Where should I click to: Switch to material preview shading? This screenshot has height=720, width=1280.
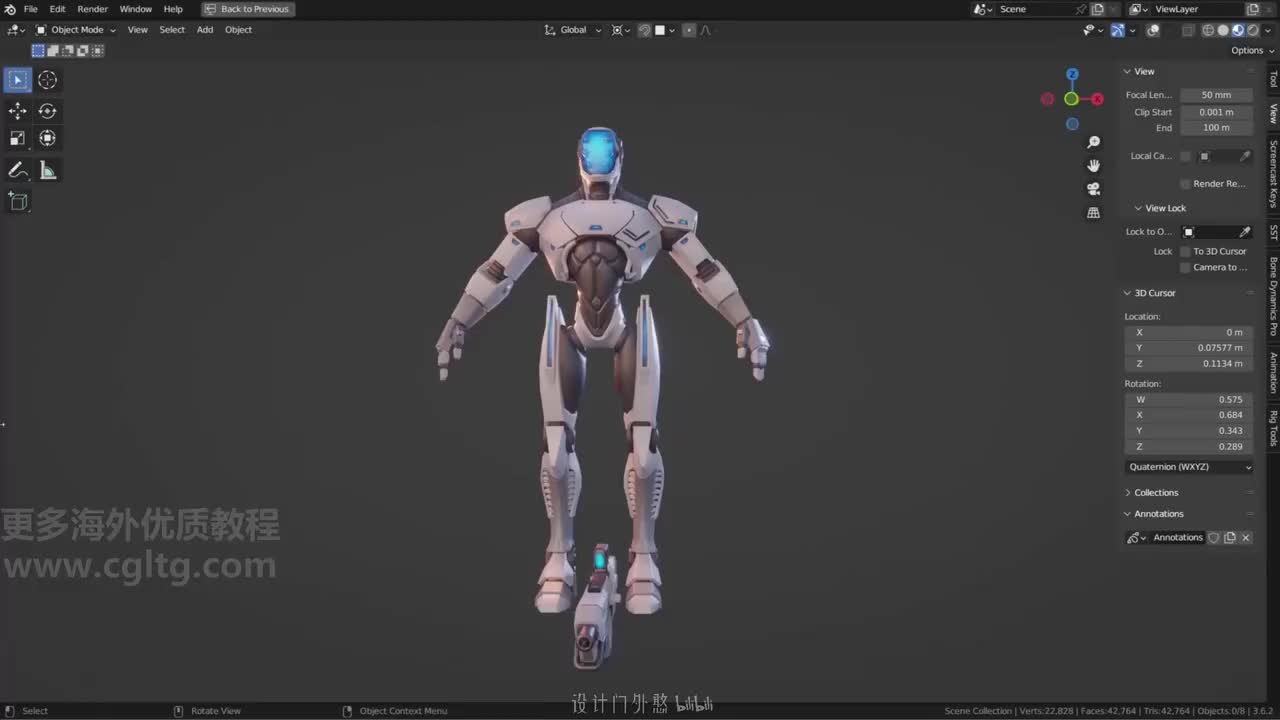1238,30
